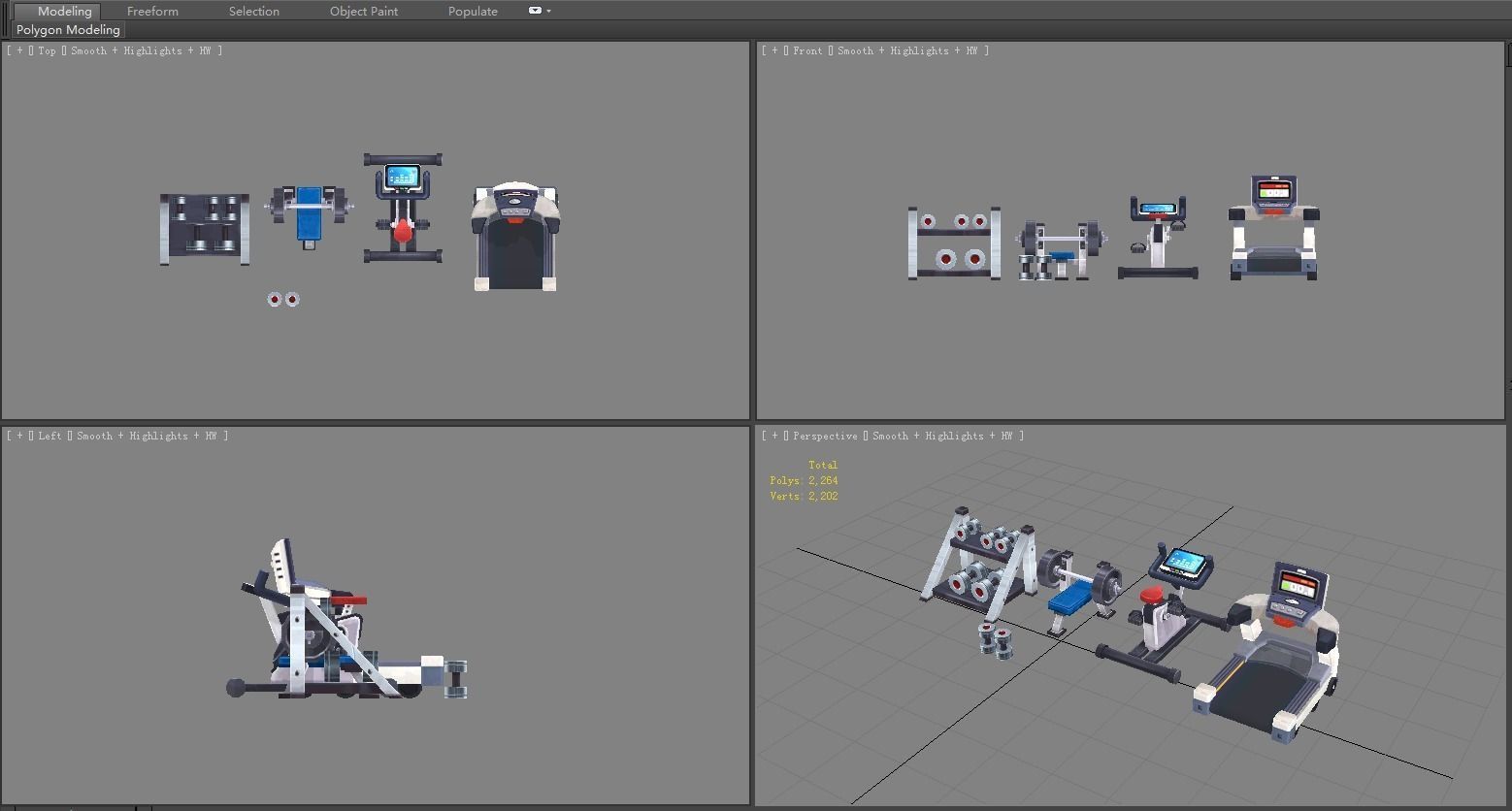
Task: Open the Top view name menu
Action: coord(47,50)
